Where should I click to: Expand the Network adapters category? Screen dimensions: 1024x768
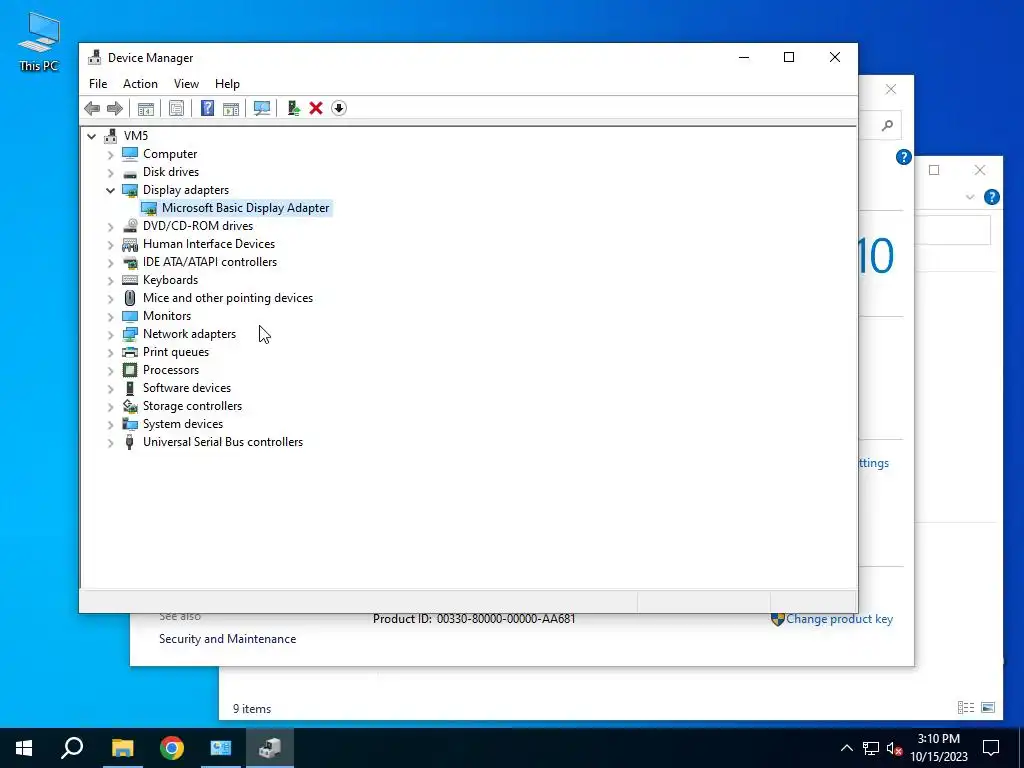110,335
